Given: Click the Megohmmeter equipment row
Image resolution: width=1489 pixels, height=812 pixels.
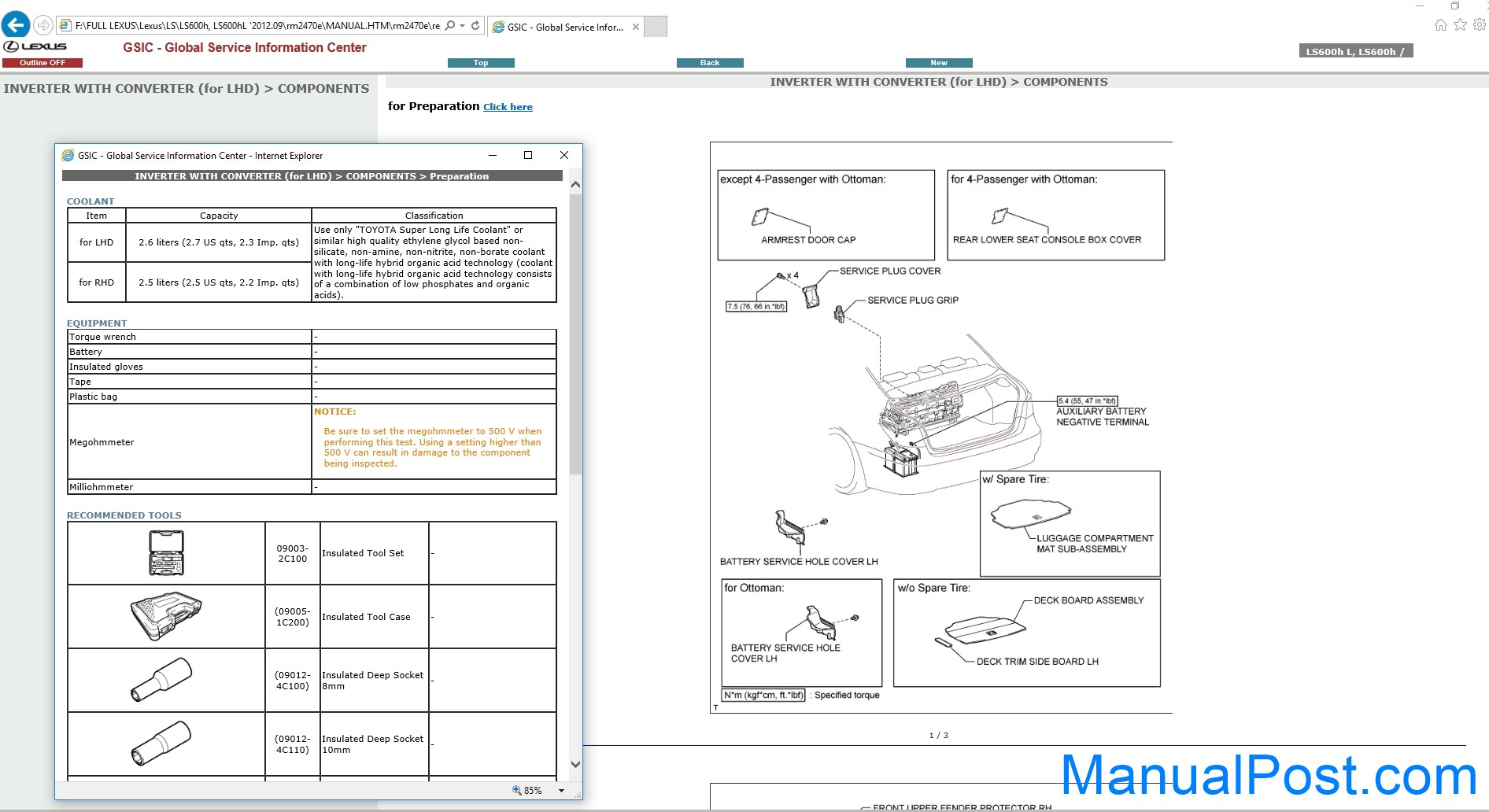Looking at the screenshot, I should coord(312,441).
